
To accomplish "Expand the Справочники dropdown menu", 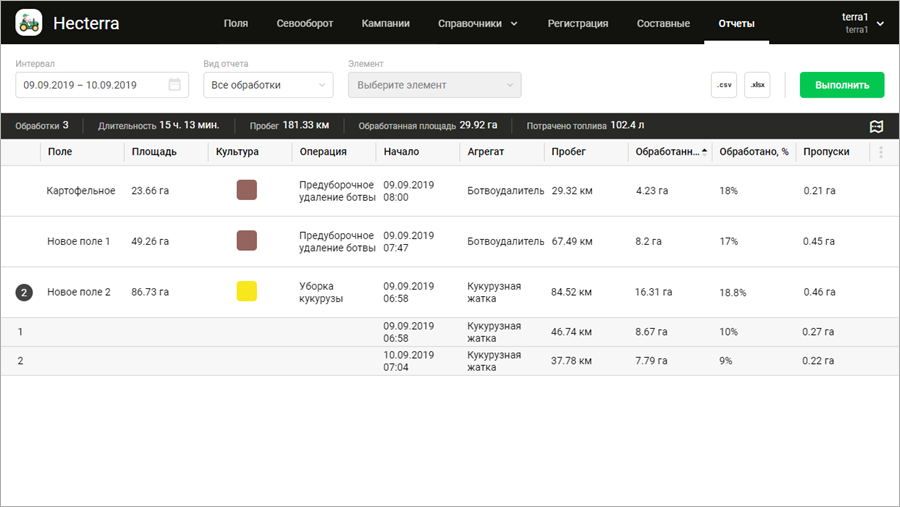I will point(478,23).
